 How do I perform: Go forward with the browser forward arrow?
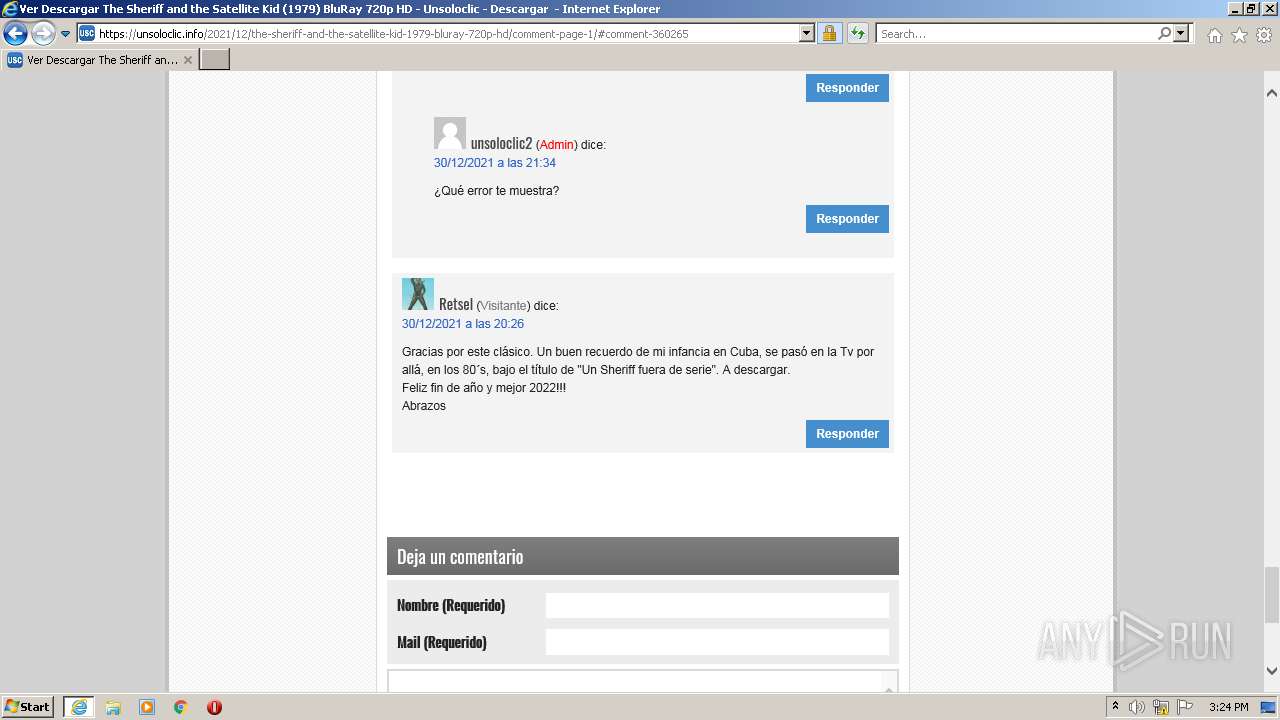pyautogui.click(x=43, y=34)
